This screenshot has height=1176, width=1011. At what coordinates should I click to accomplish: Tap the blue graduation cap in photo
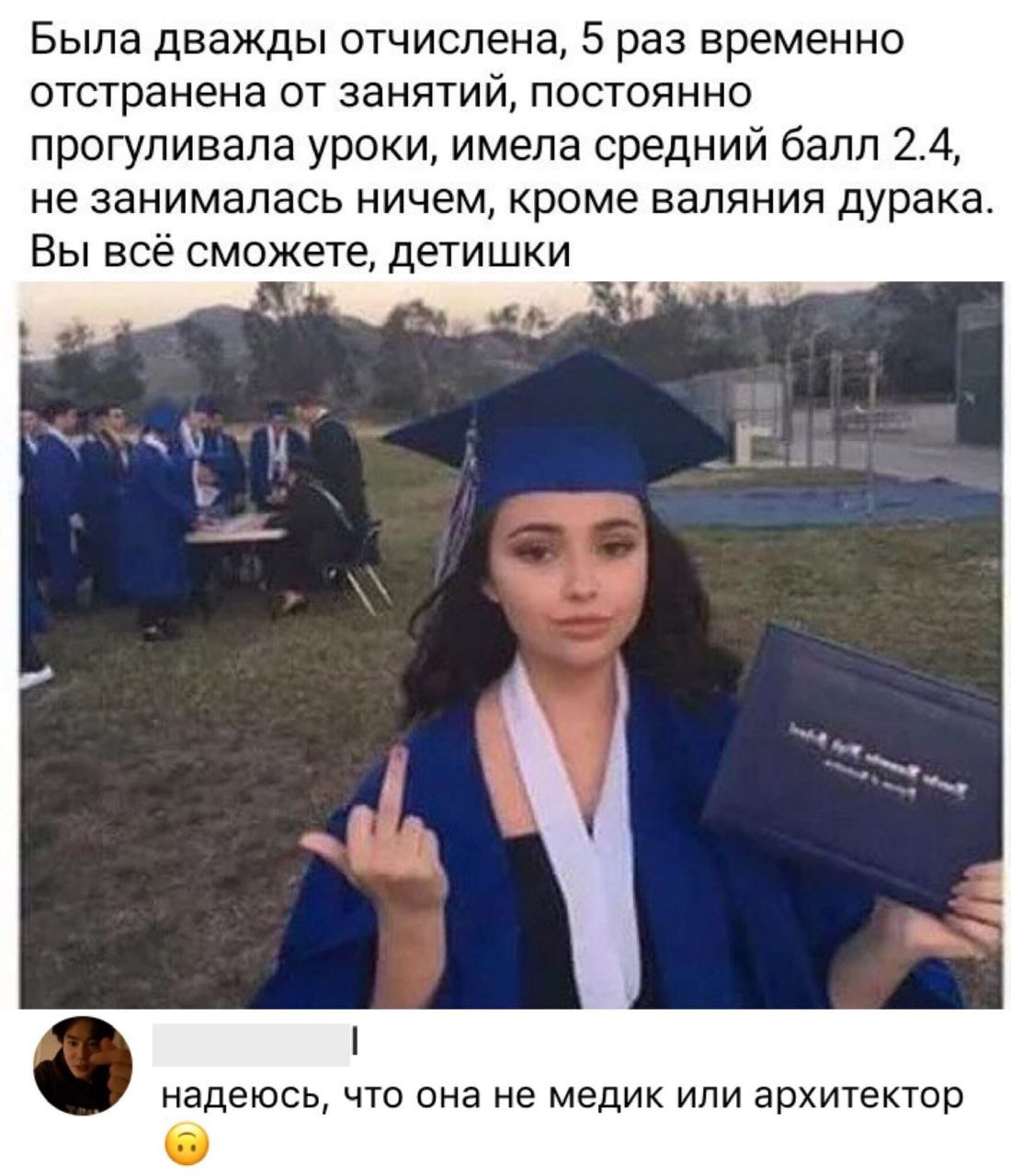point(561,427)
